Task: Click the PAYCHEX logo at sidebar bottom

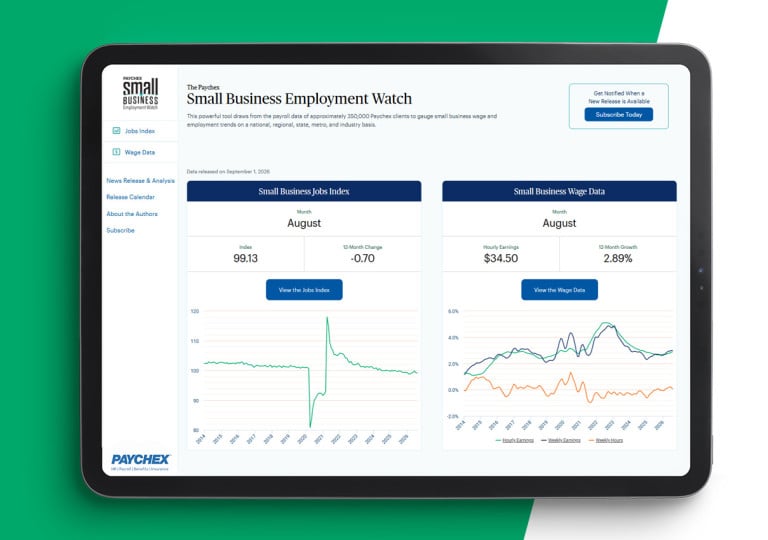Action: tap(140, 462)
